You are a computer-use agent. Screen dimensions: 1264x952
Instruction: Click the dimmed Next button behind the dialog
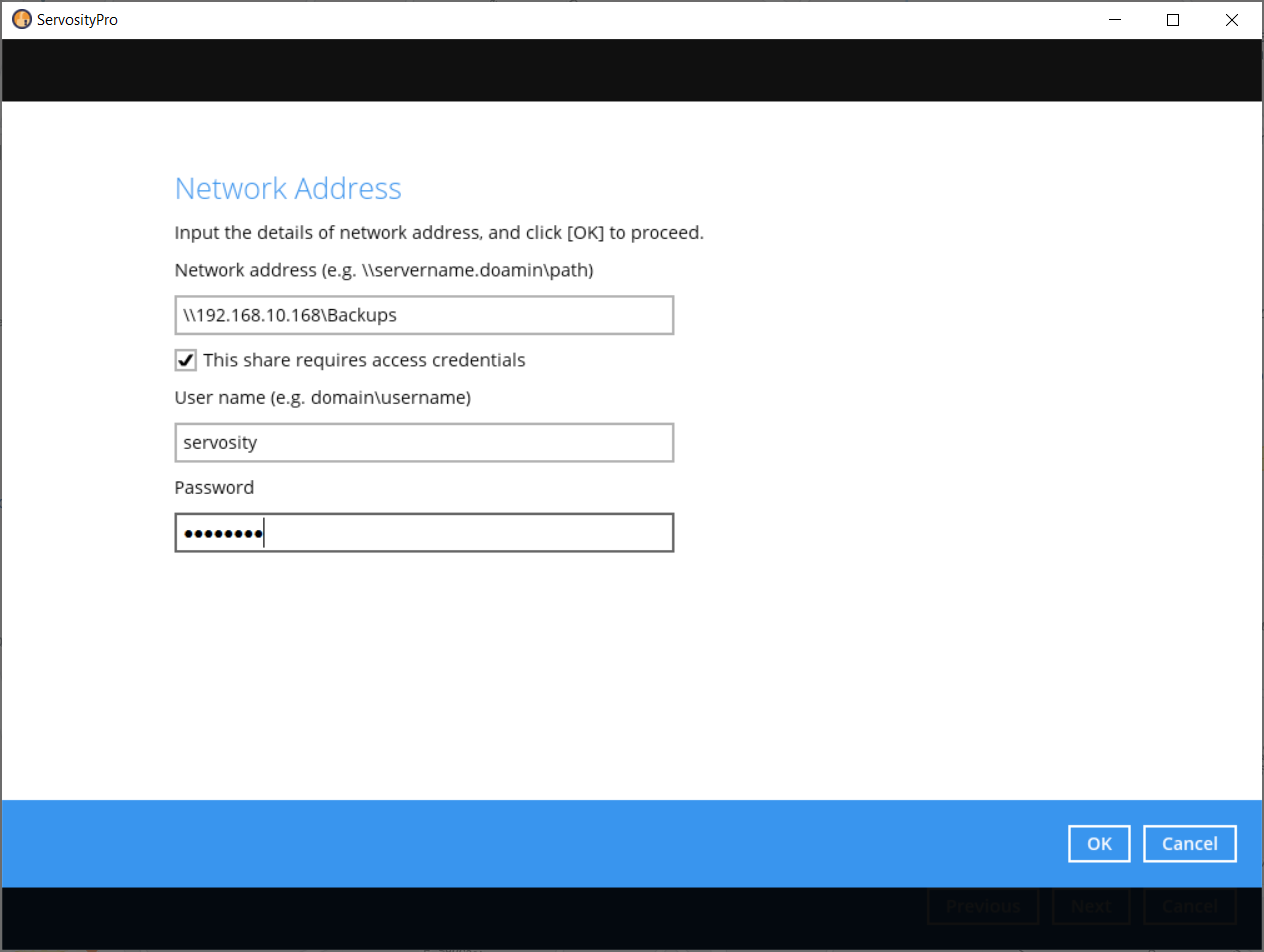(x=1090, y=905)
